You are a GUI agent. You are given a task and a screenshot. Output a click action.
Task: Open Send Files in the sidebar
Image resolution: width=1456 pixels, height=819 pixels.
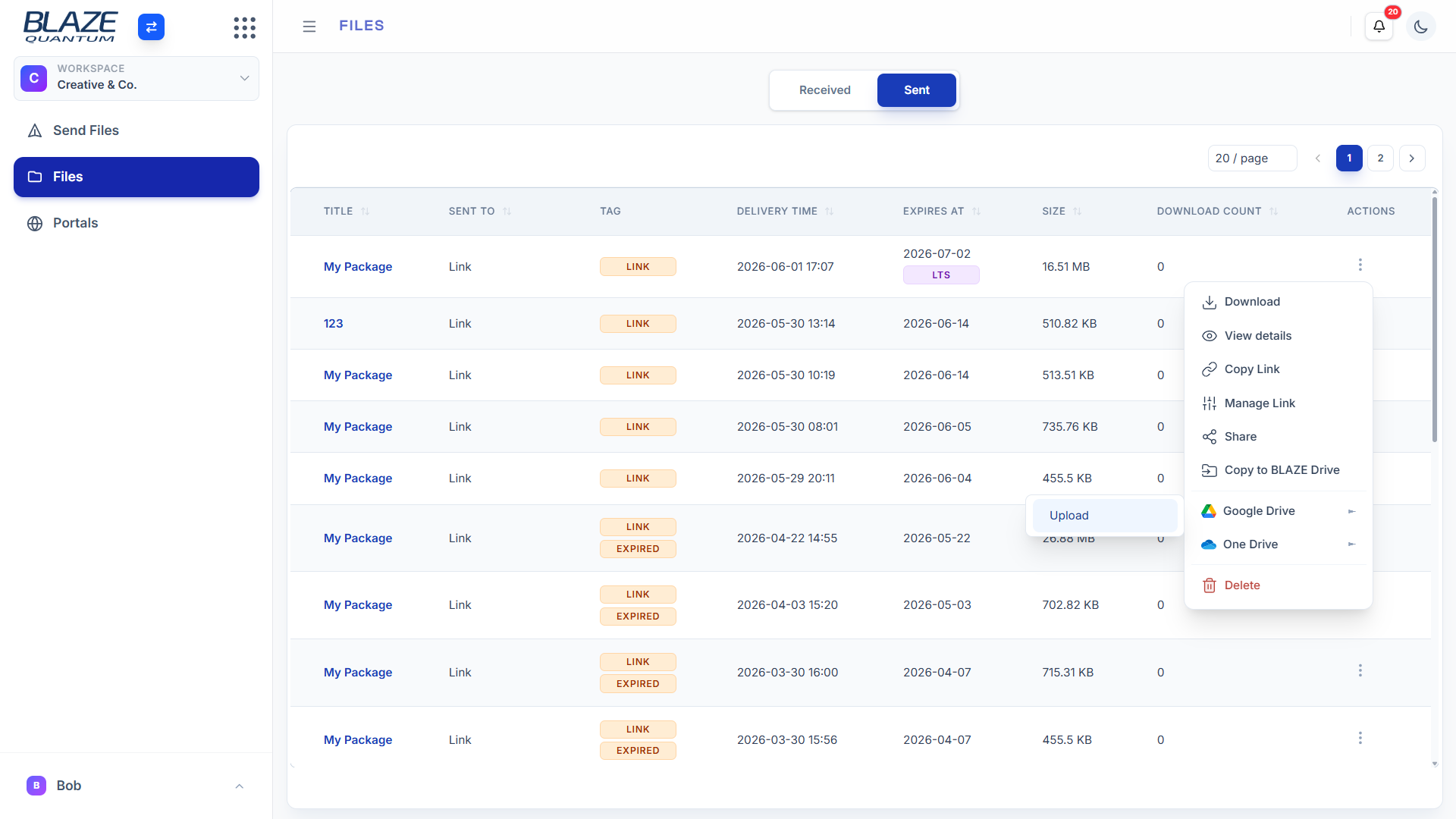[136, 130]
